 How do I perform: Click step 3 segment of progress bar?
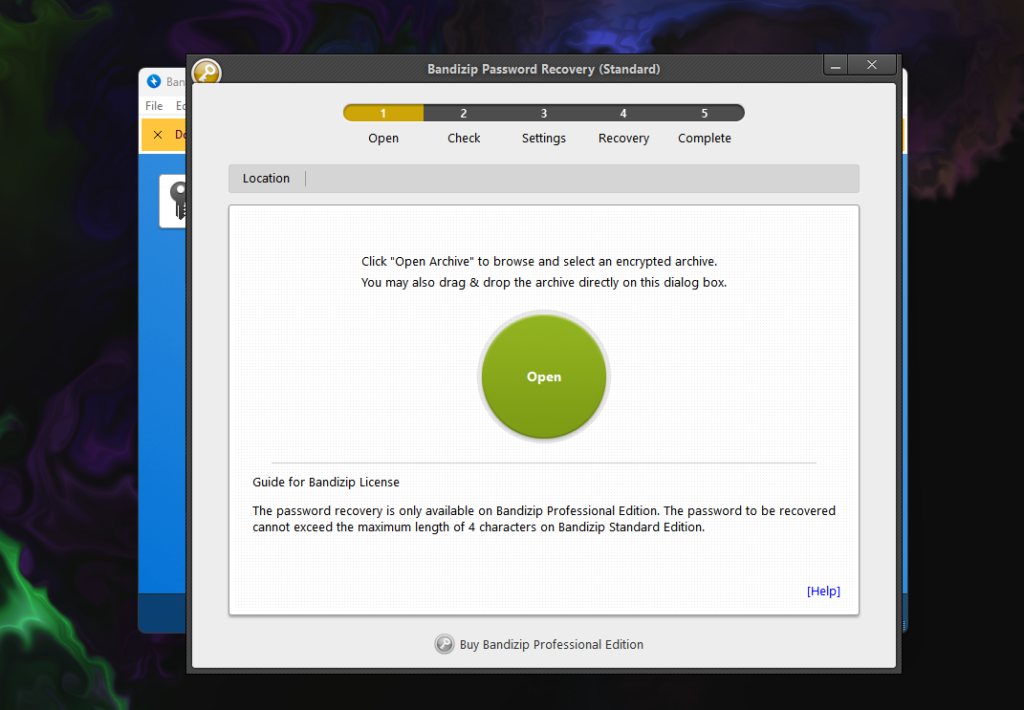click(544, 113)
